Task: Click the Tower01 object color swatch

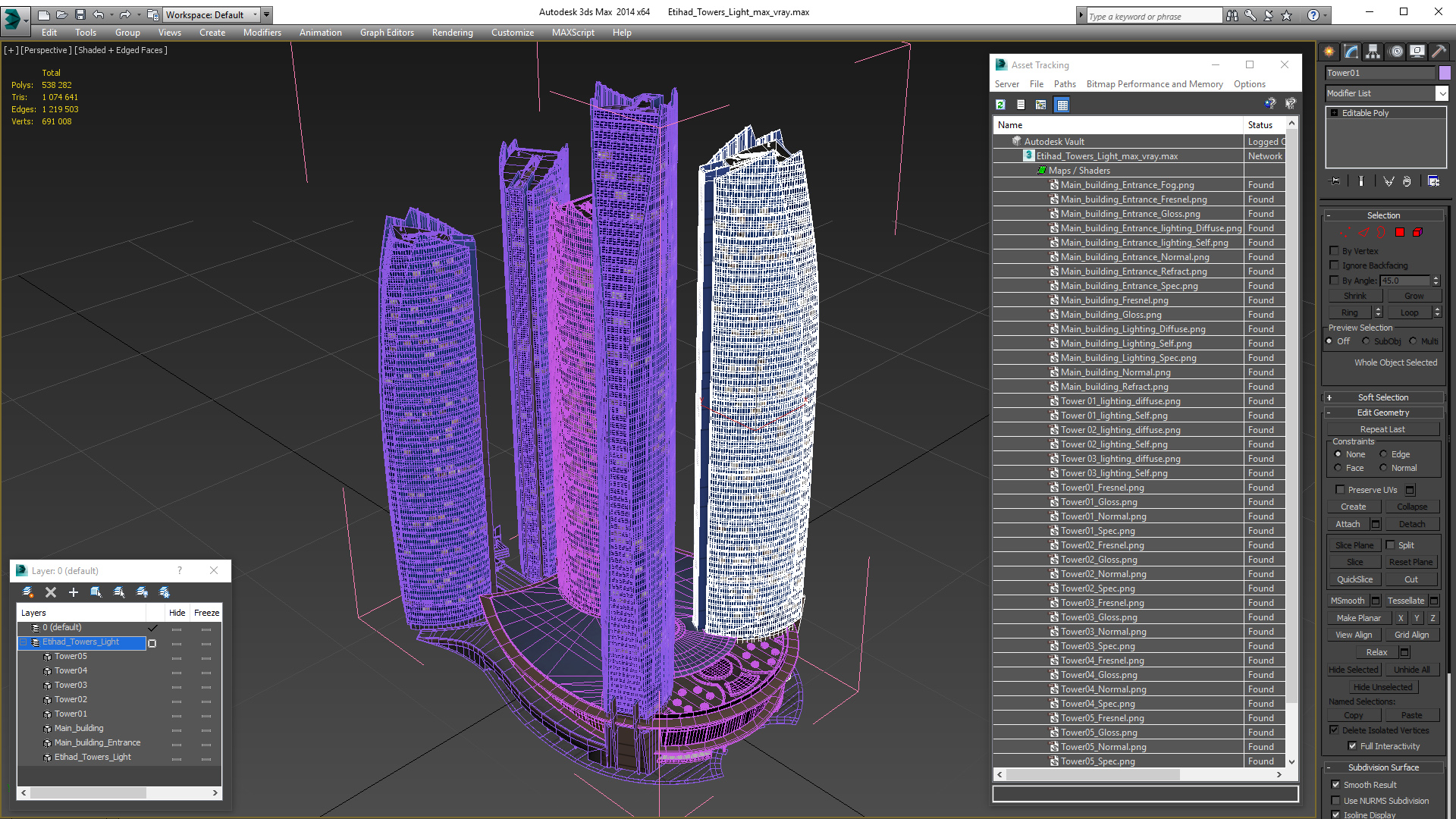Action: 1445,73
